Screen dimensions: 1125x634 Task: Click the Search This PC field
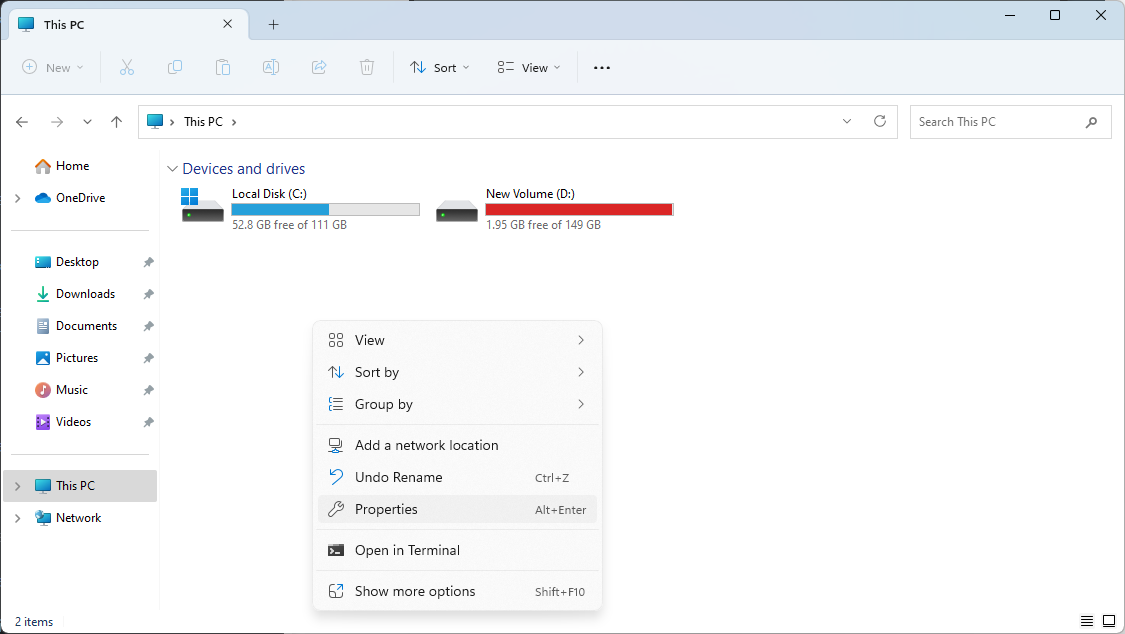tap(997, 122)
